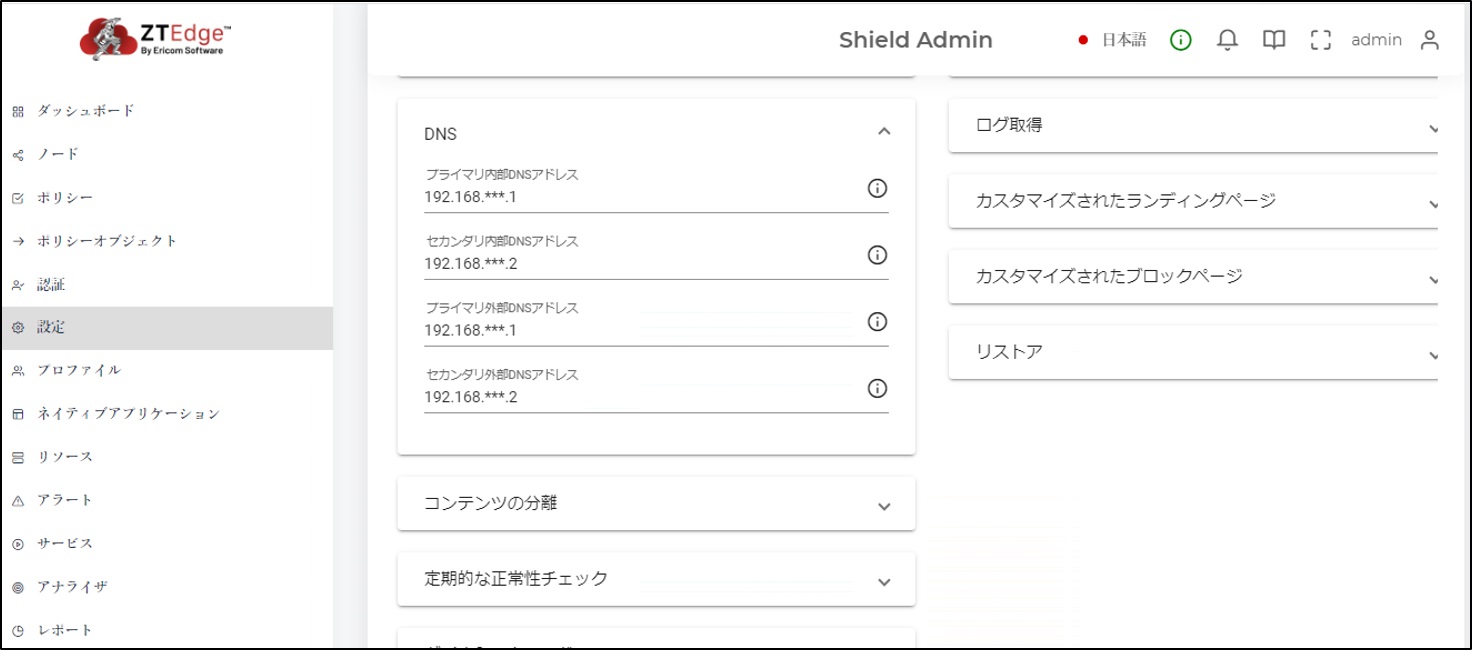1472x650 pixels.
Task: Change language via 日本語 selector
Action: [1113, 40]
